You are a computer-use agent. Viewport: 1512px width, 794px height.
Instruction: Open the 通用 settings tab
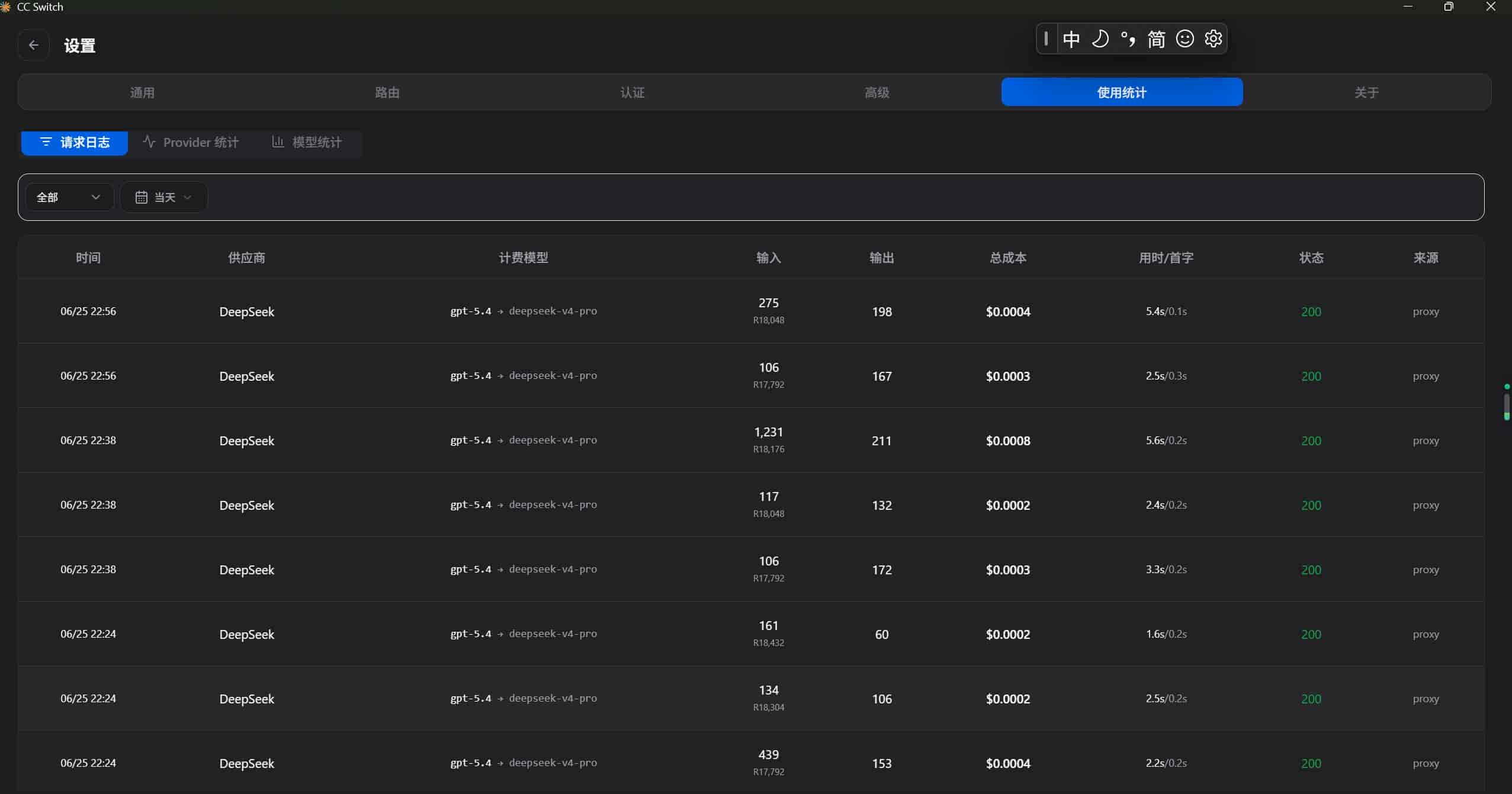pyautogui.click(x=142, y=92)
